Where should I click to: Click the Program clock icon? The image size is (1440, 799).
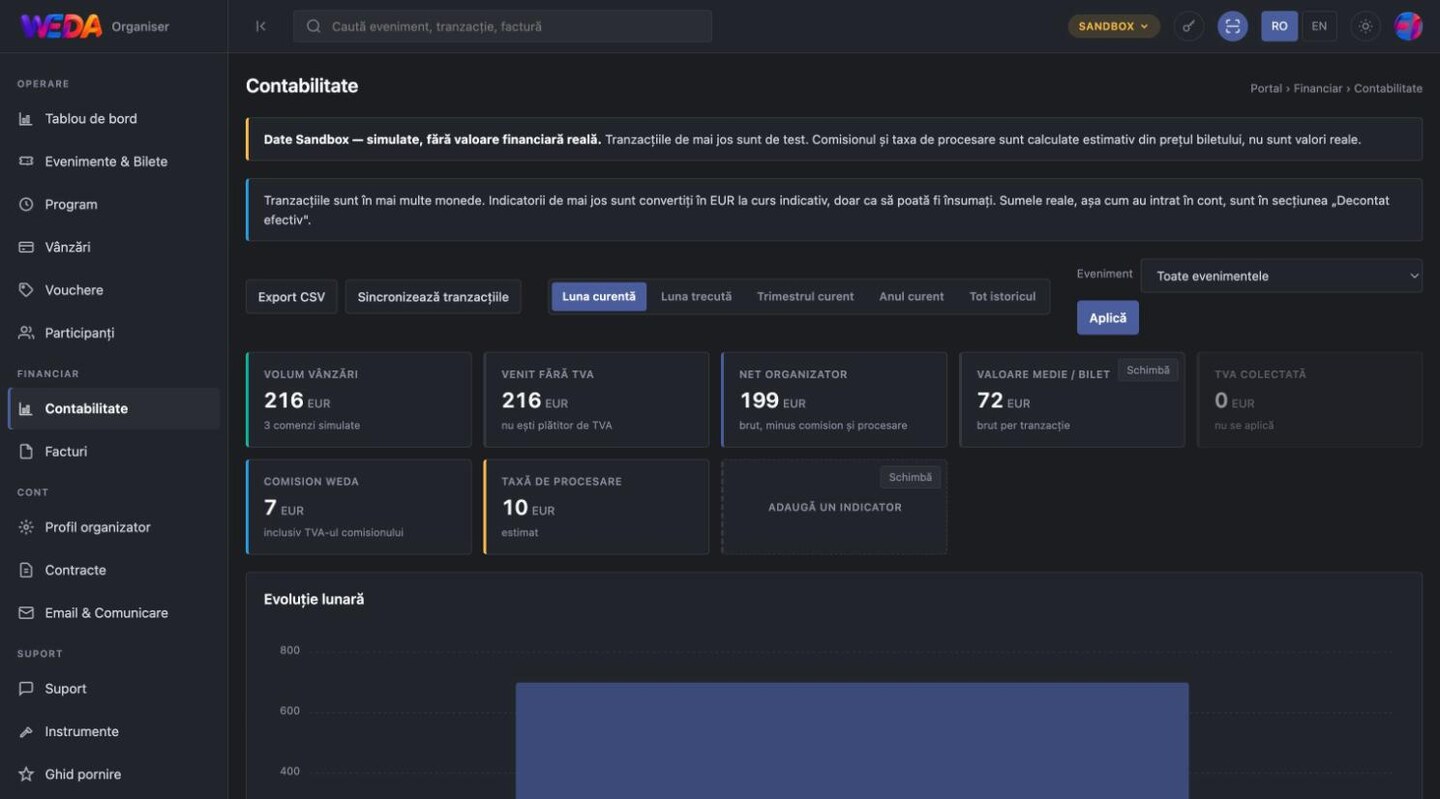point(26,205)
